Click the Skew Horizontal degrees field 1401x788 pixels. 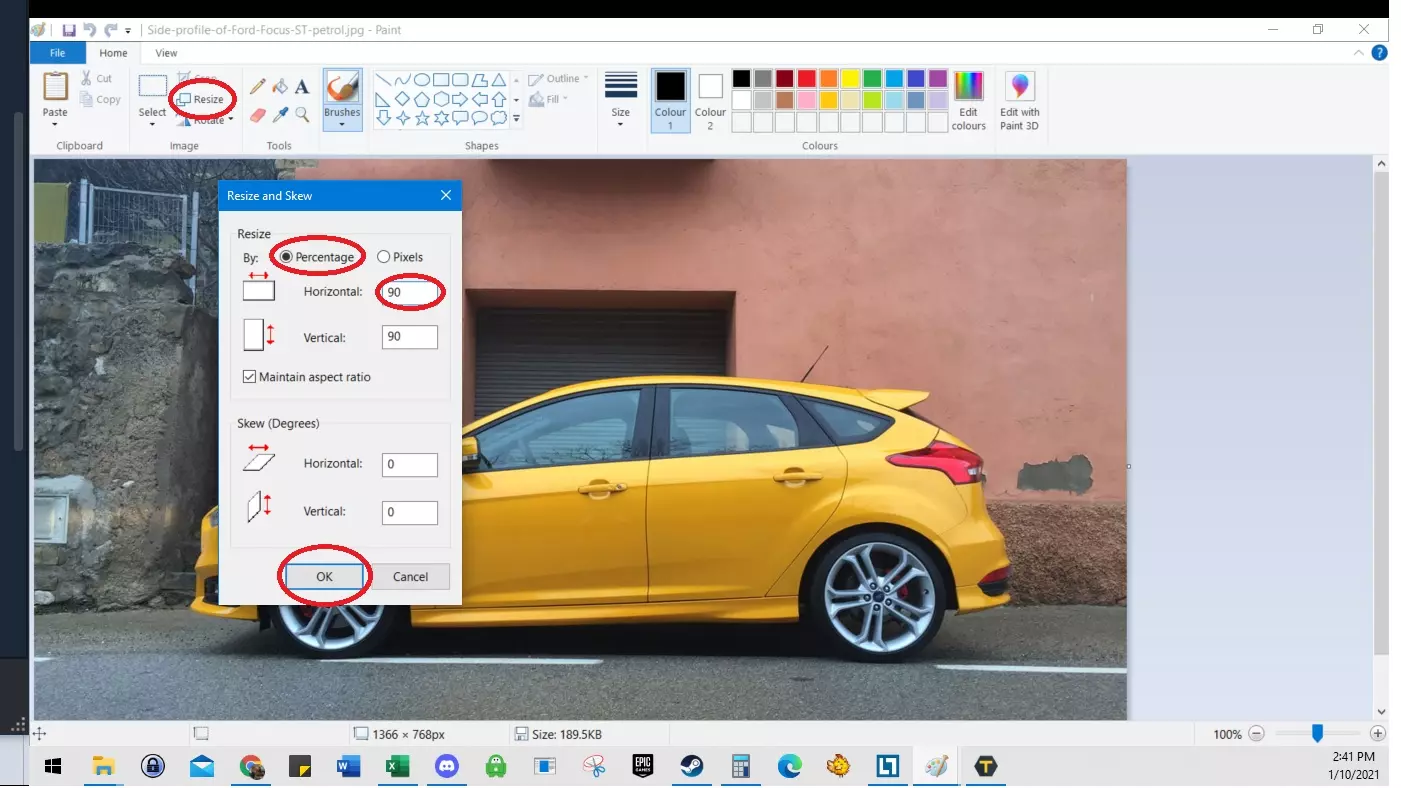(410, 464)
